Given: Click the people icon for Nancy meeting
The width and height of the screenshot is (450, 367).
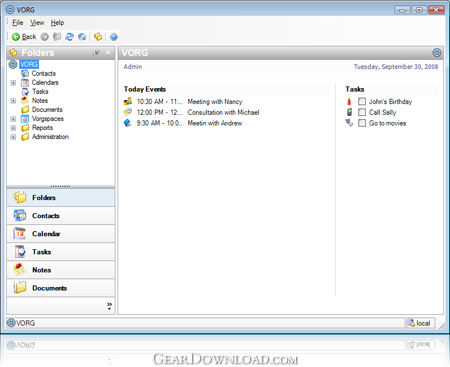Looking at the screenshot, I should point(128,101).
